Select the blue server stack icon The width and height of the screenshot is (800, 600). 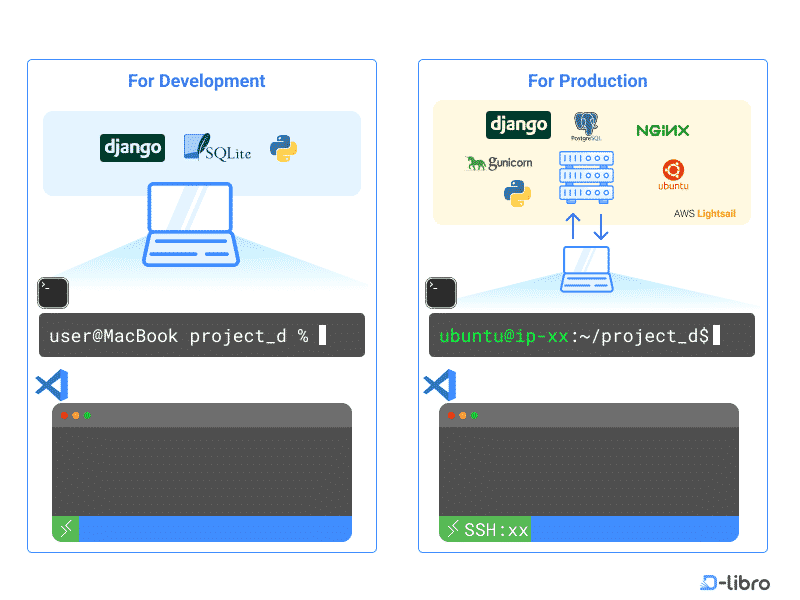coord(586,176)
